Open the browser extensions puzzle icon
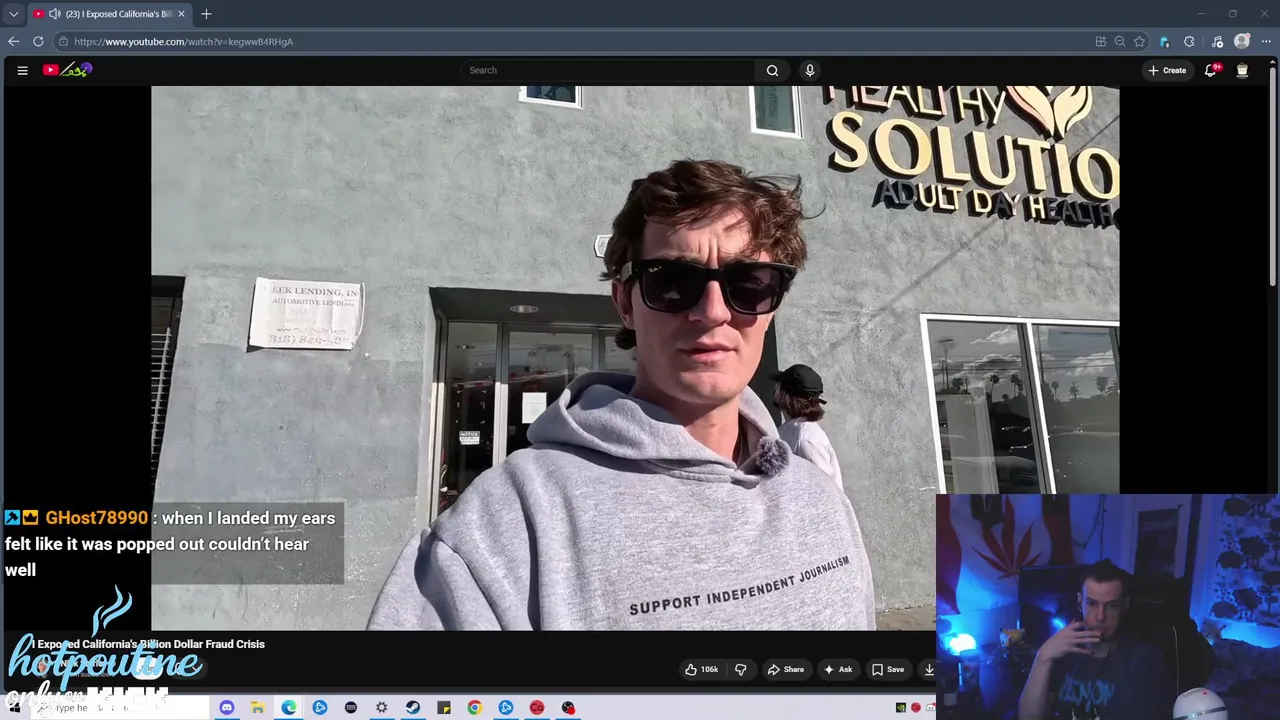 [x=1189, y=42]
